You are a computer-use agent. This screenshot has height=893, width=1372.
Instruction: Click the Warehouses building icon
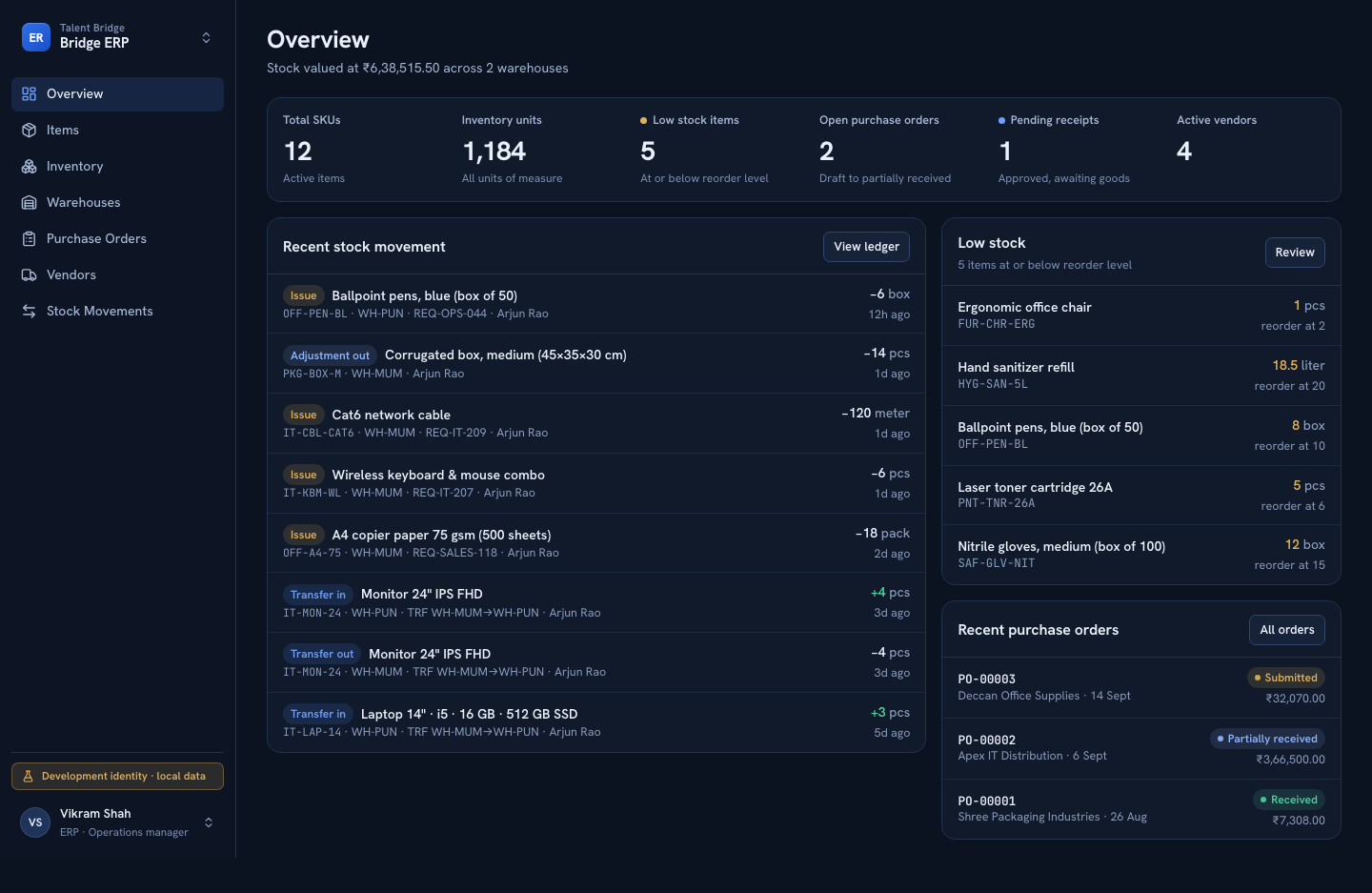[29, 202]
